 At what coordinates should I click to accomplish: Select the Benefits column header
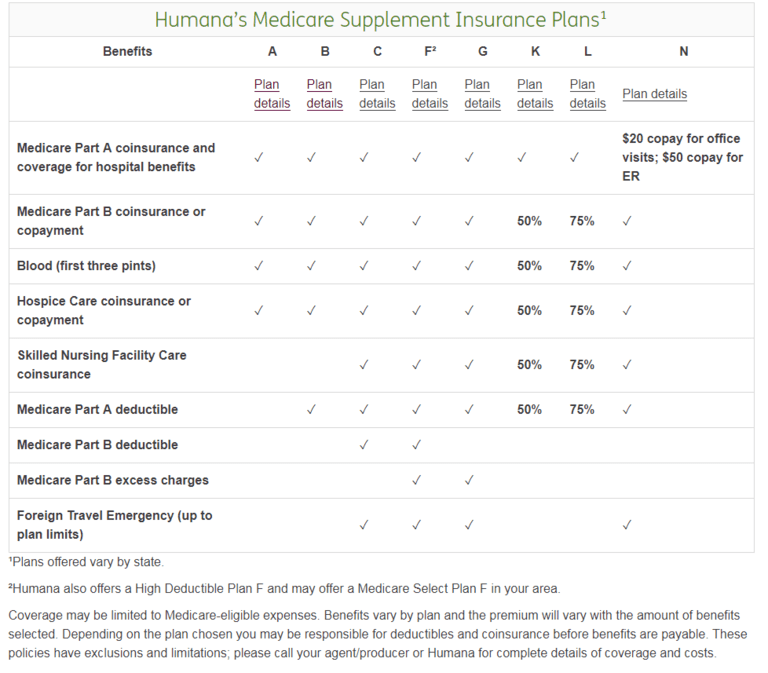click(x=127, y=52)
